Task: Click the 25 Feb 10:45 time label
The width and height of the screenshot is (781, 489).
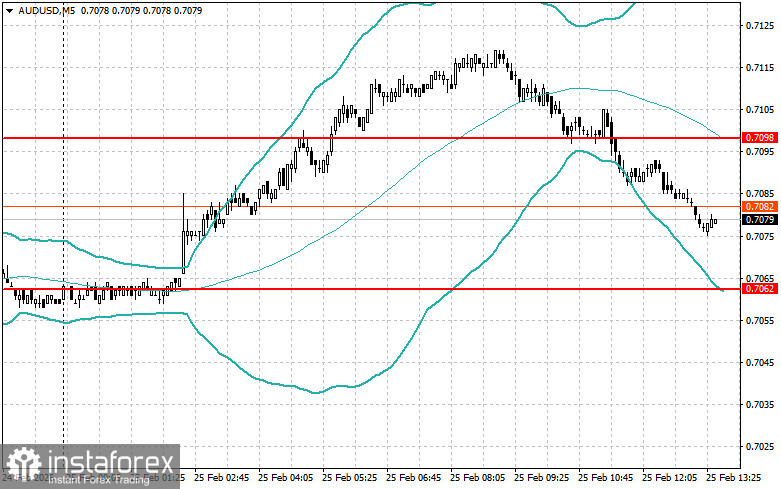Action: point(605,478)
